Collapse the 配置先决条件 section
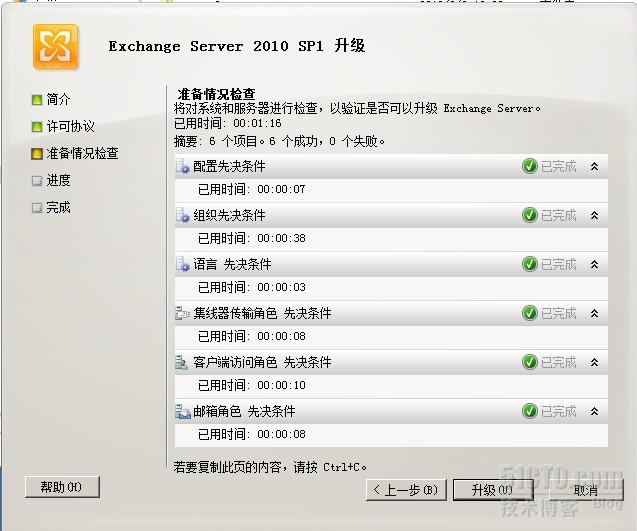Image resolution: width=637 pixels, height=531 pixels. [594, 166]
